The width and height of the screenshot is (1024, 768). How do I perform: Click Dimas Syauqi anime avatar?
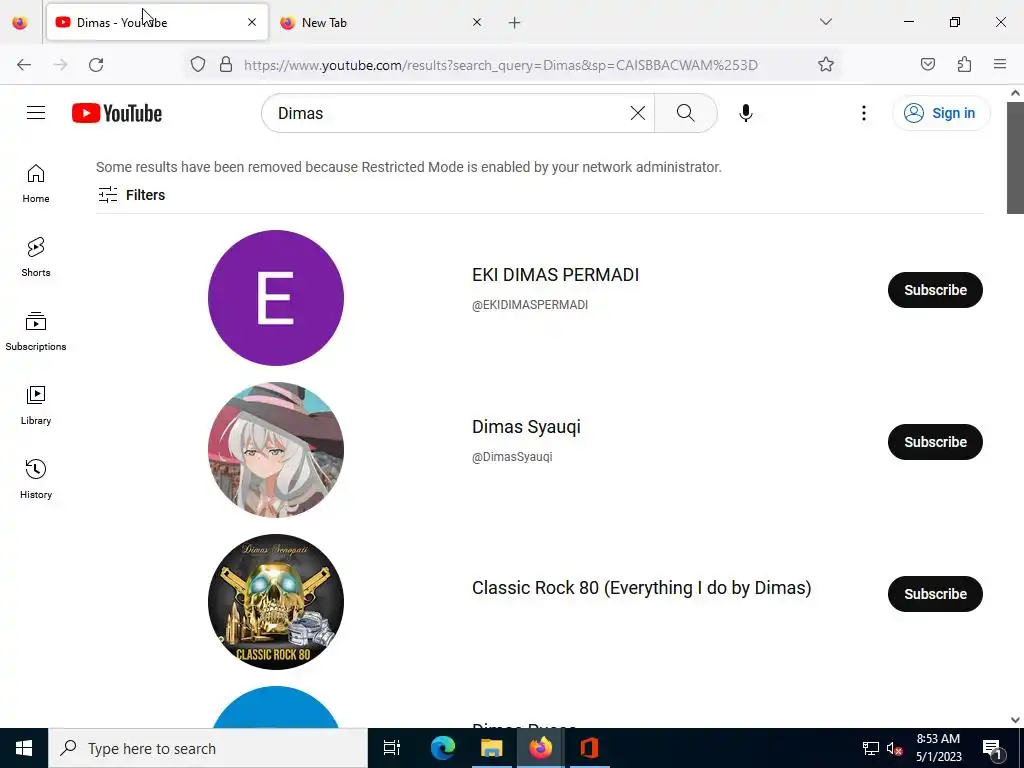(276, 450)
